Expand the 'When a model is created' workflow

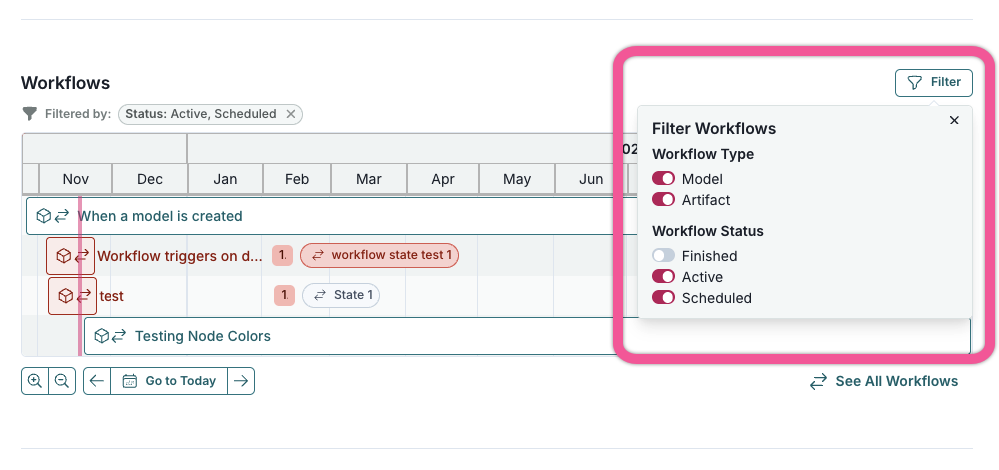160,216
